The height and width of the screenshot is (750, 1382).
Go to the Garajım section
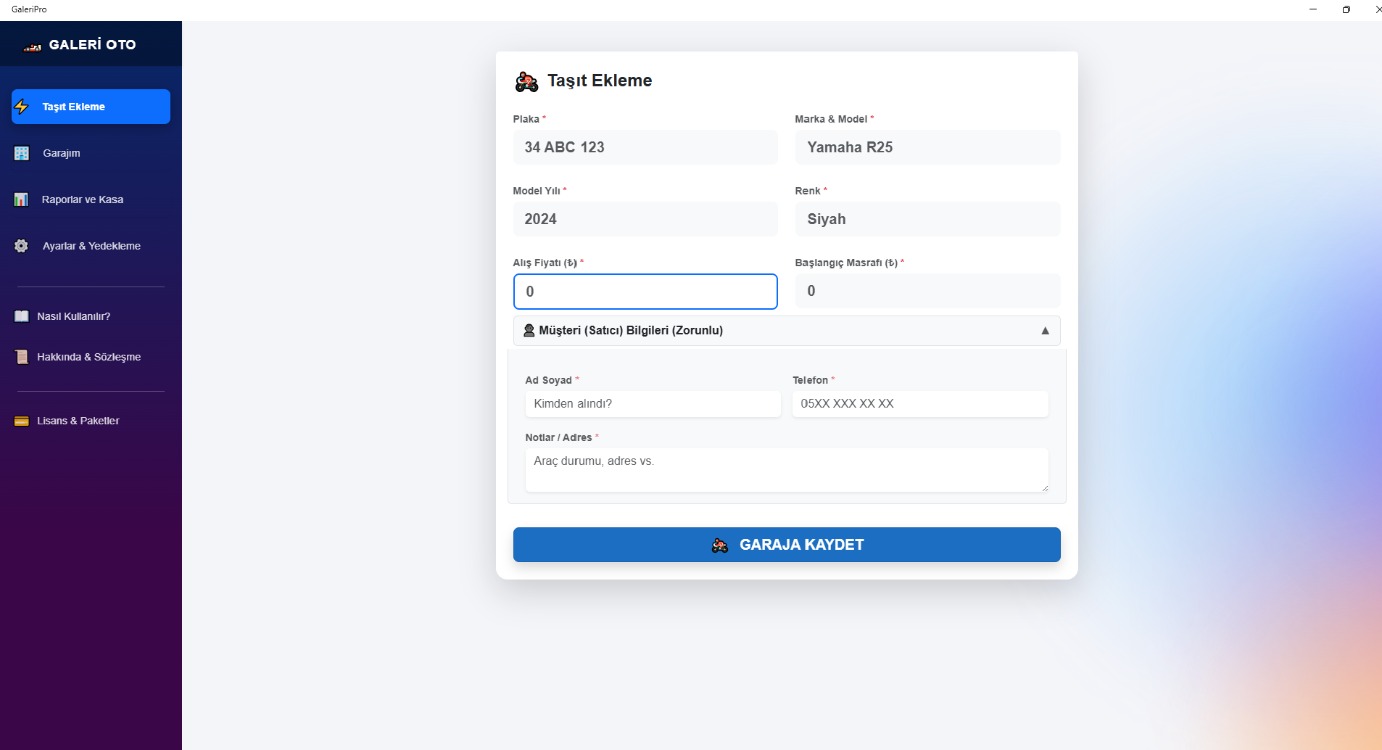pyautogui.click(x=91, y=153)
